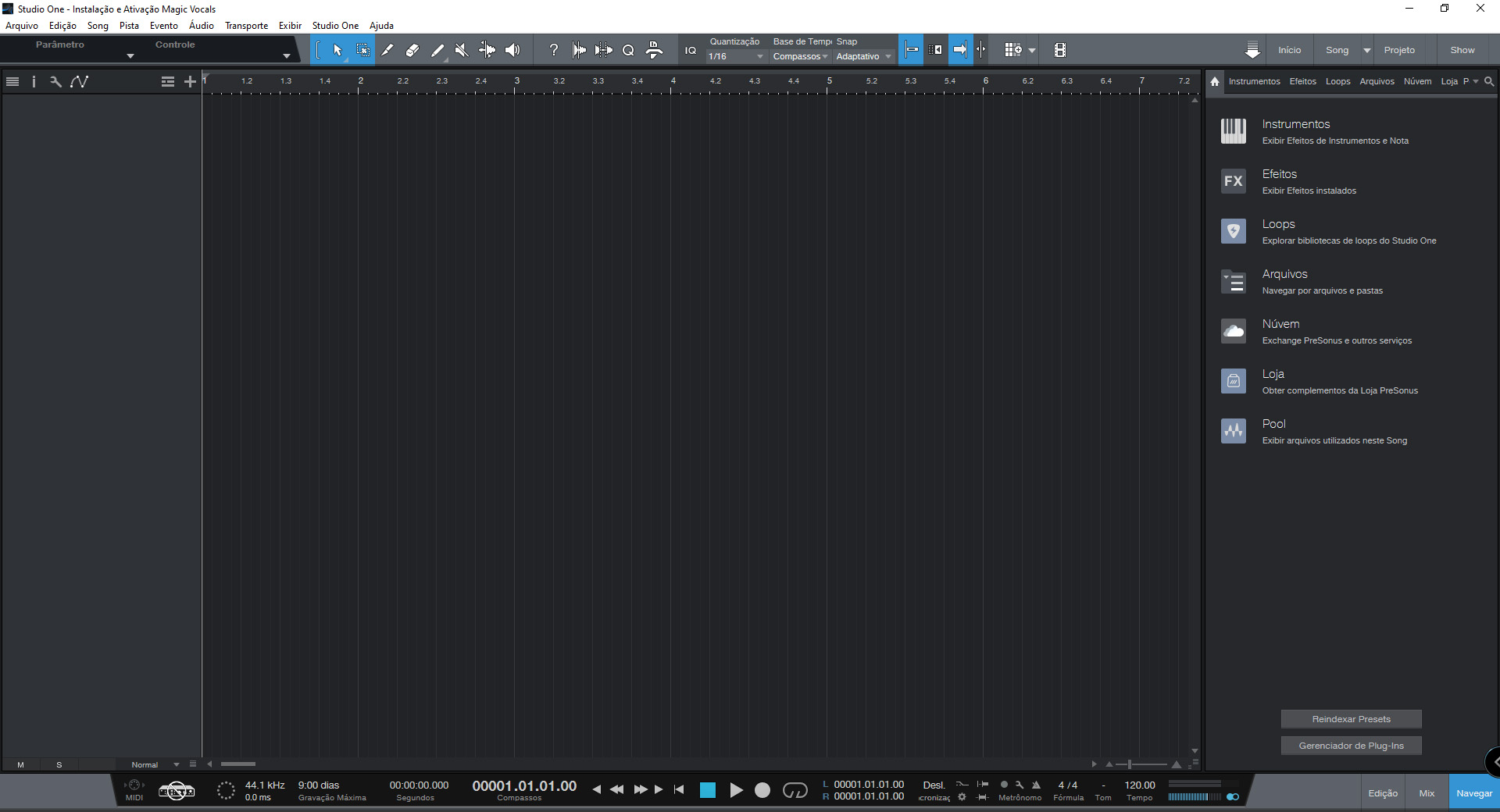Viewport: 1500px width, 812px height.
Task: Click the Instrumentos piano keys icon
Action: pyautogui.click(x=1234, y=131)
